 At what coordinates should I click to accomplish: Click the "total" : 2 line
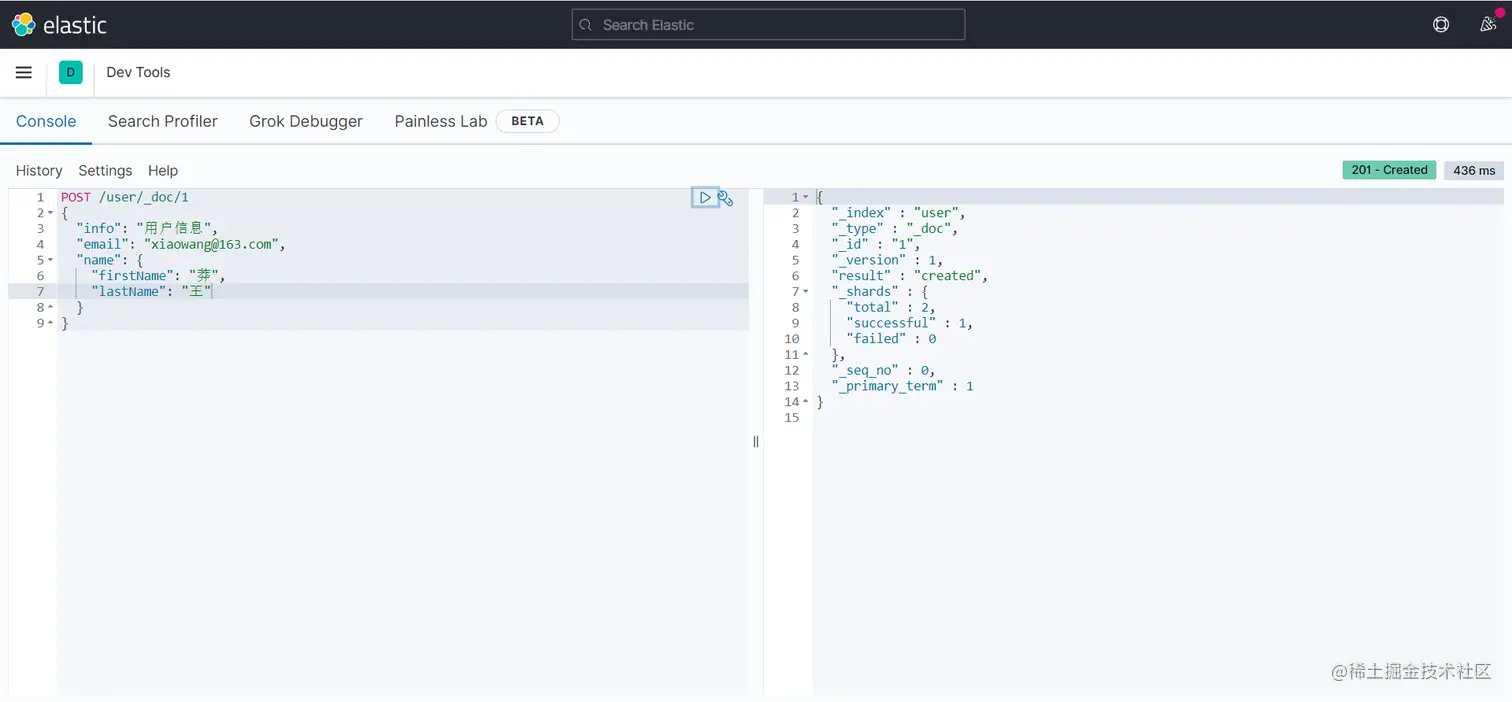pos(890,307)
